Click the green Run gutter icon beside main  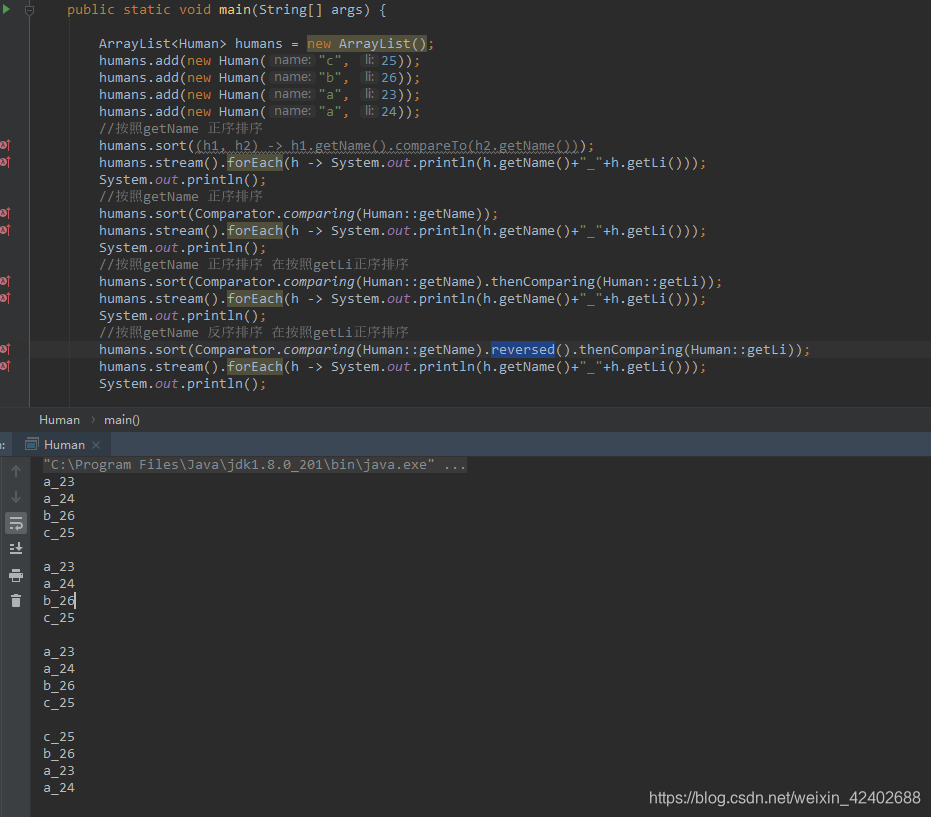(x=7, y=10)
